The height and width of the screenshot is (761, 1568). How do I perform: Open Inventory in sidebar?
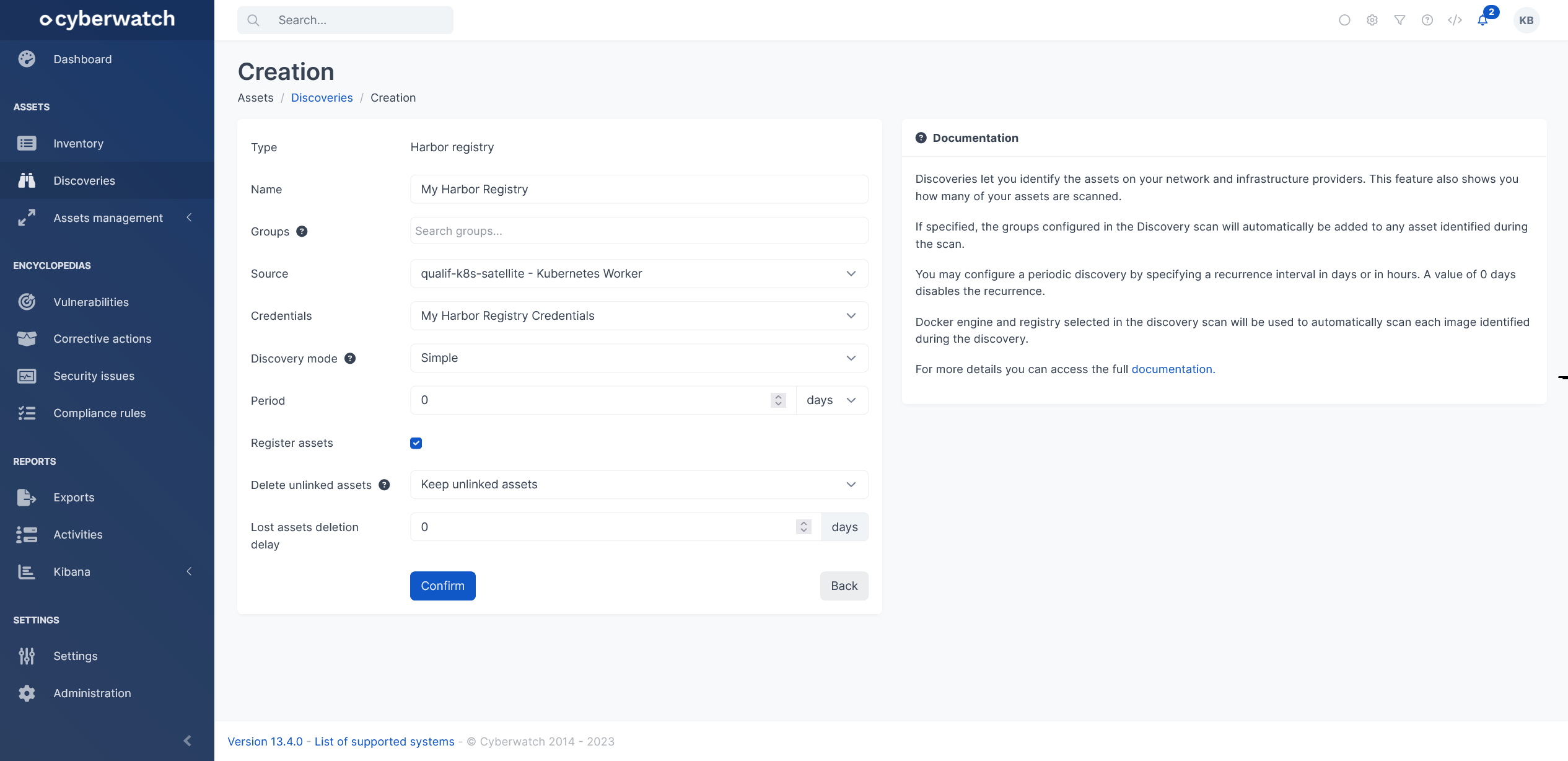(x=107, y=143)
